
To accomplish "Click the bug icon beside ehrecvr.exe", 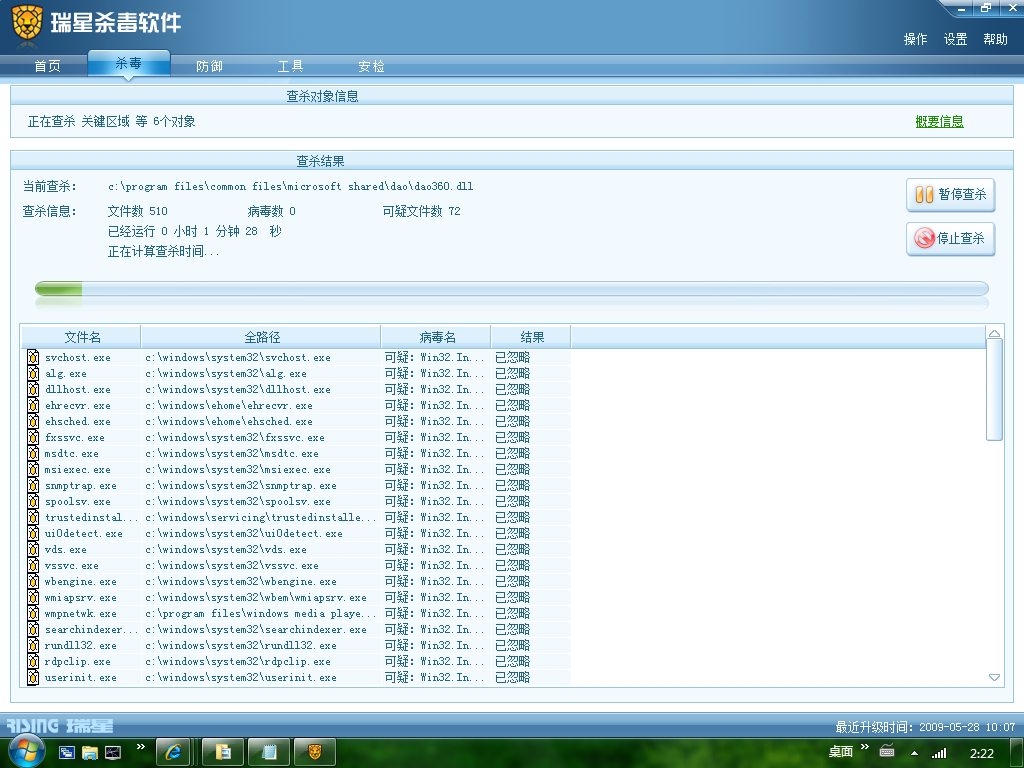I will [33, 406].
